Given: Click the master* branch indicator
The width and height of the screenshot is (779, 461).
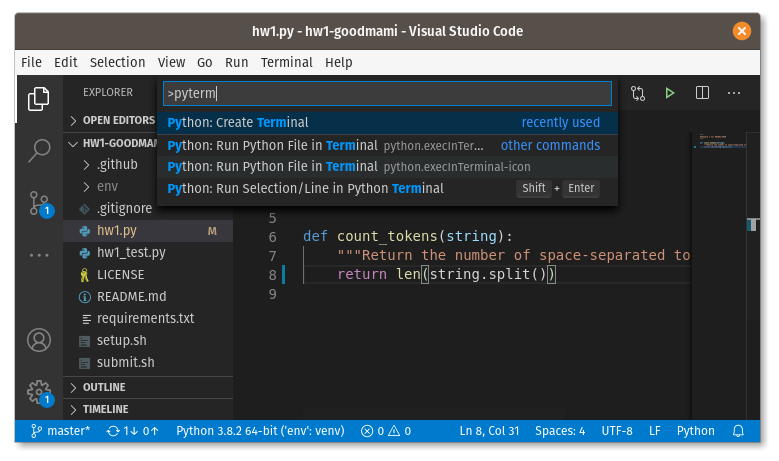Looking at the screenshot, I should click(x=60, y=431).
